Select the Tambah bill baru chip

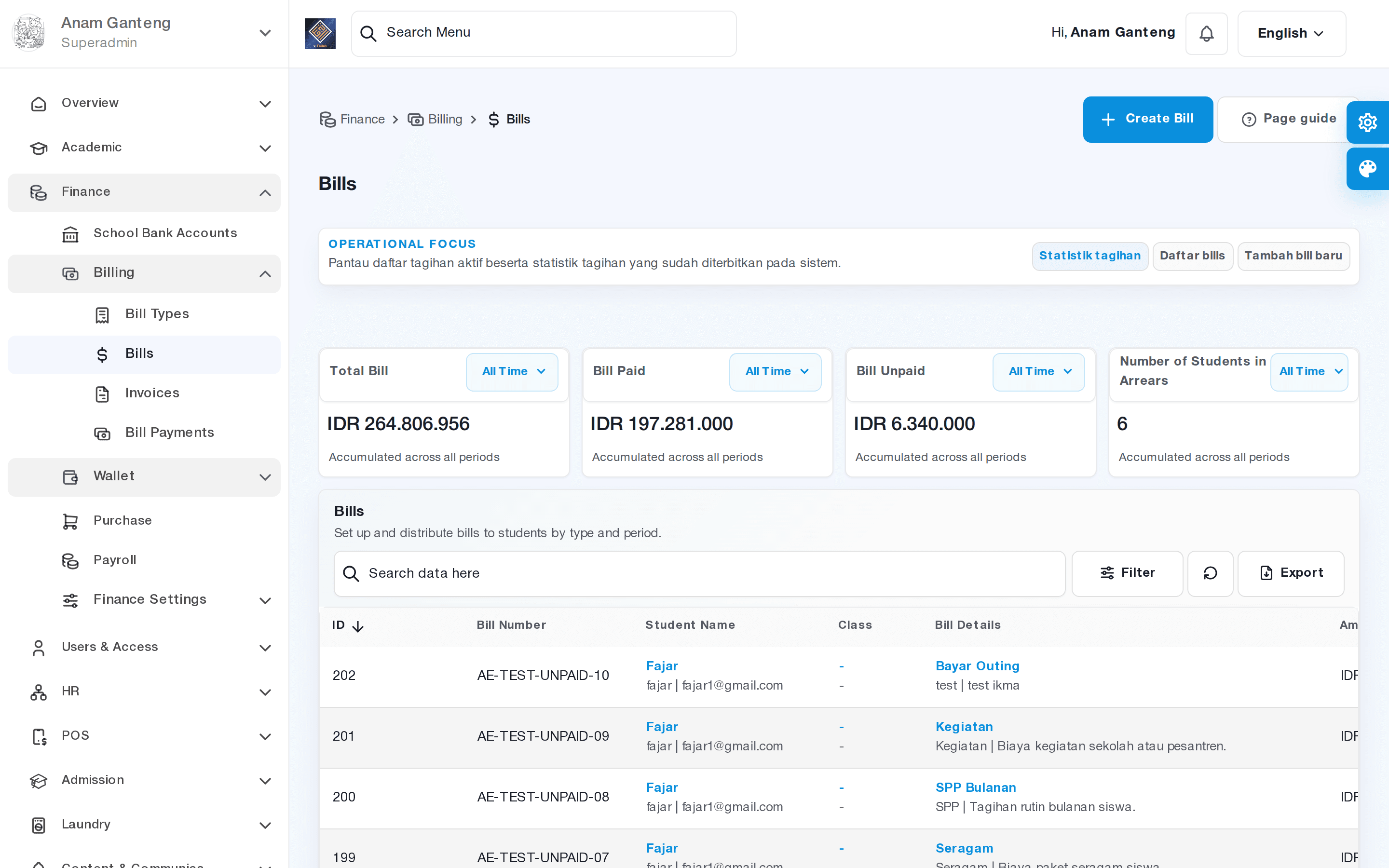1293,256
